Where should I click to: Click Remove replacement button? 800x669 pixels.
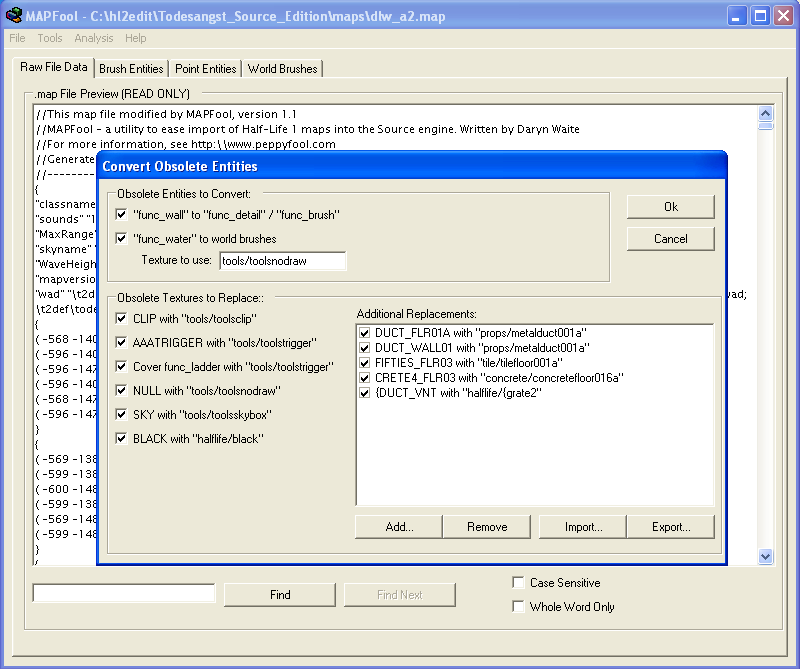pos(487,527)
